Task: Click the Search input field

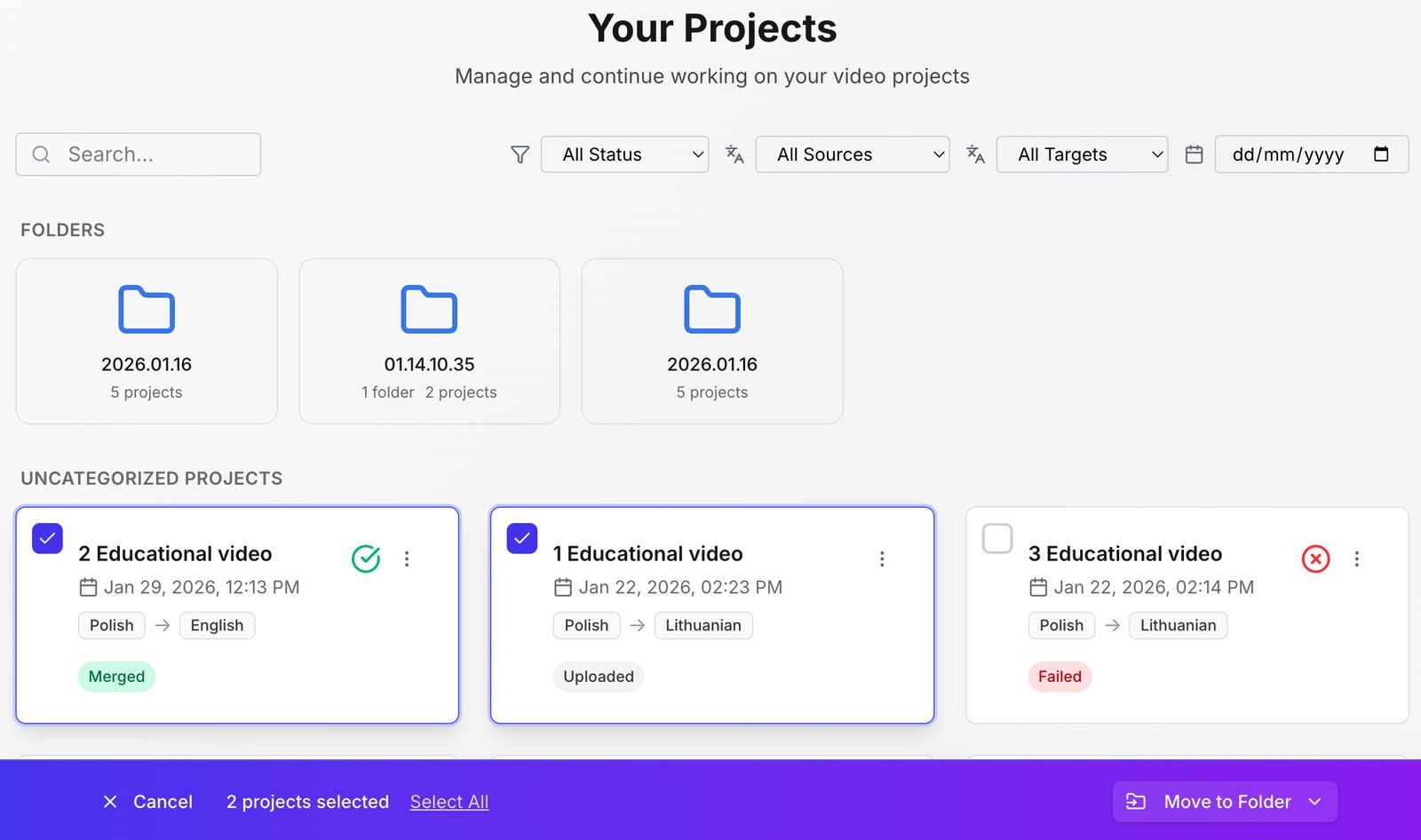Action: tap(139, 155)
